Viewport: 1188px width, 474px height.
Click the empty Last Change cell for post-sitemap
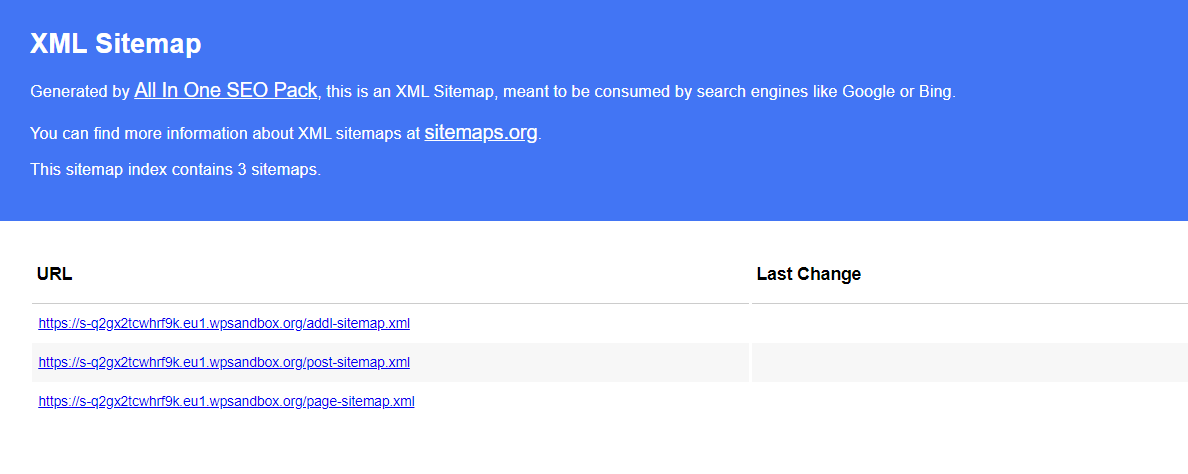point(969,362)
